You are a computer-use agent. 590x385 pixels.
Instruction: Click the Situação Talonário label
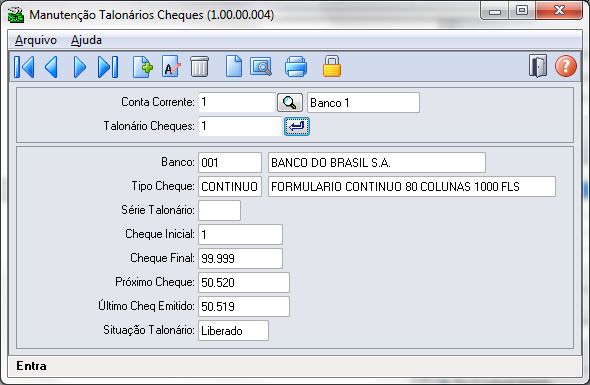coord(149,330)
